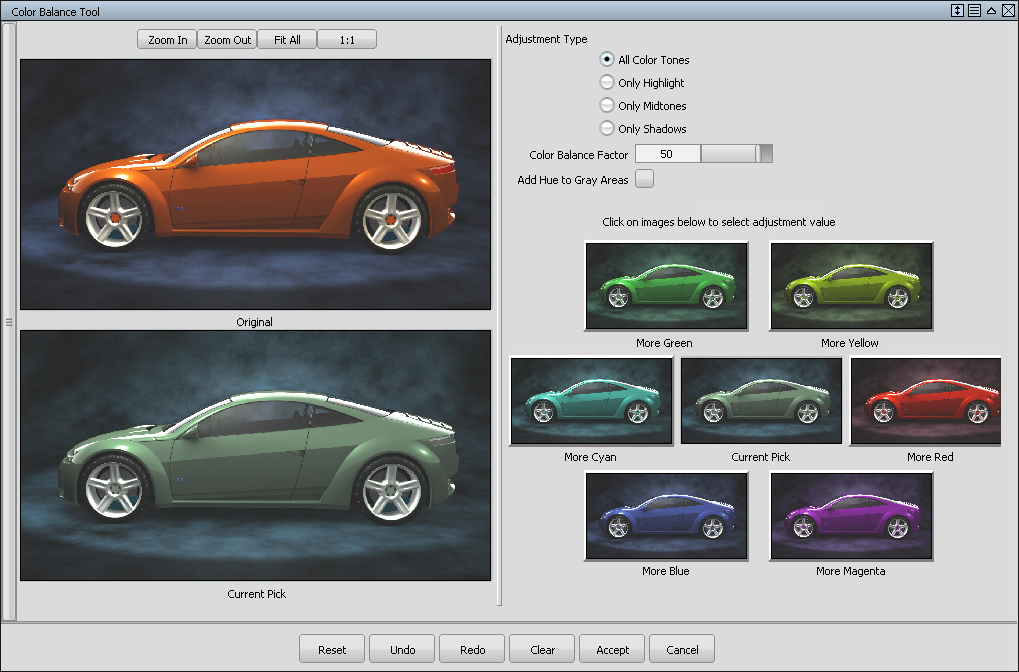Pick the More Cyan car thumbnail
Screen dimensions: 1019x672
click(591, 401)
